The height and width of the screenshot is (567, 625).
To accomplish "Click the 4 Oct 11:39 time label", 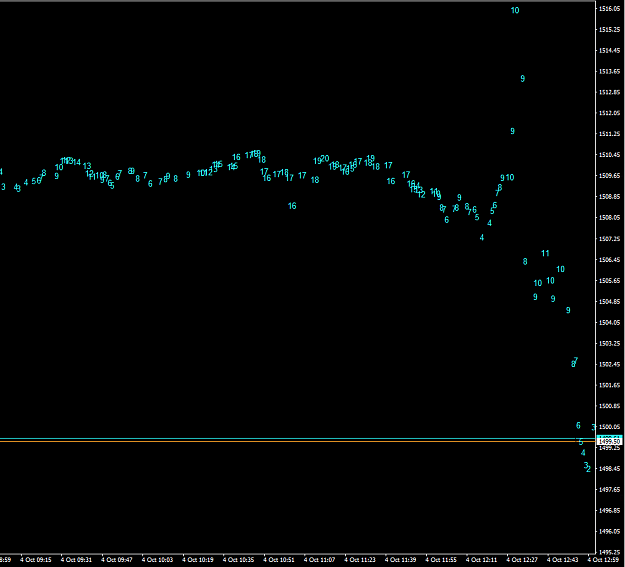I will point(401,560).
